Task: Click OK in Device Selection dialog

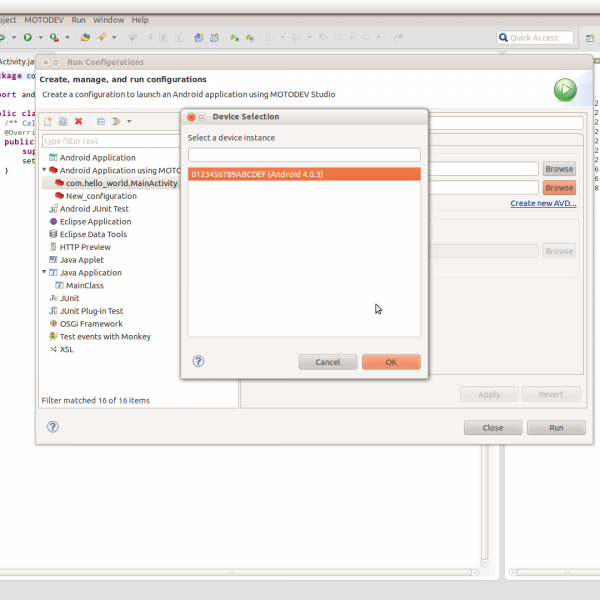Action: coord(391,362)
